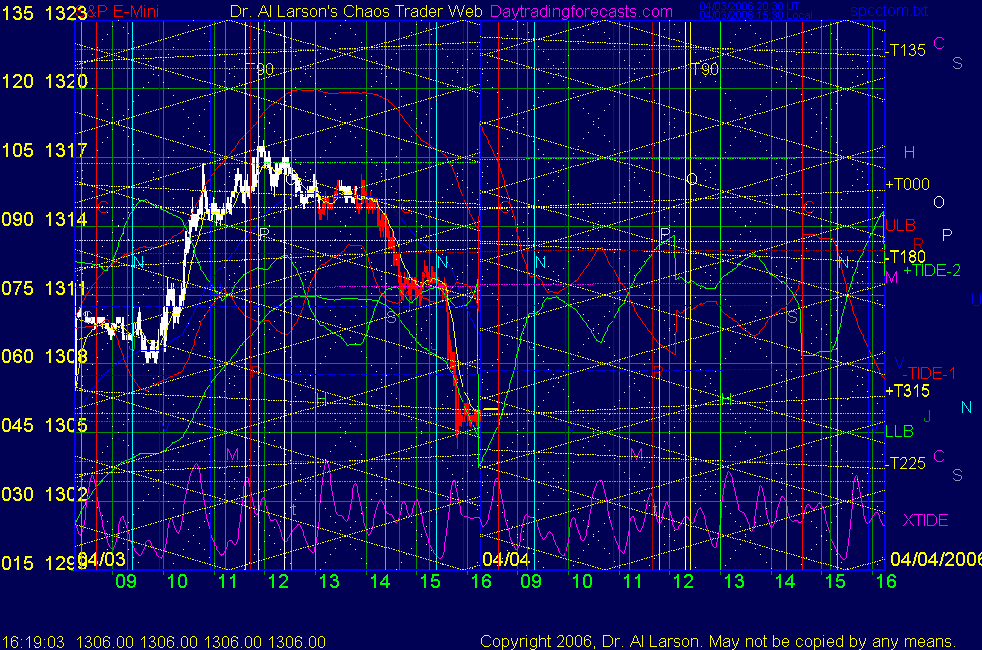Click the magenta "XTIDE" label
Image resolution: width=982 pixels, height=650 pixels.
click(925, 520)
